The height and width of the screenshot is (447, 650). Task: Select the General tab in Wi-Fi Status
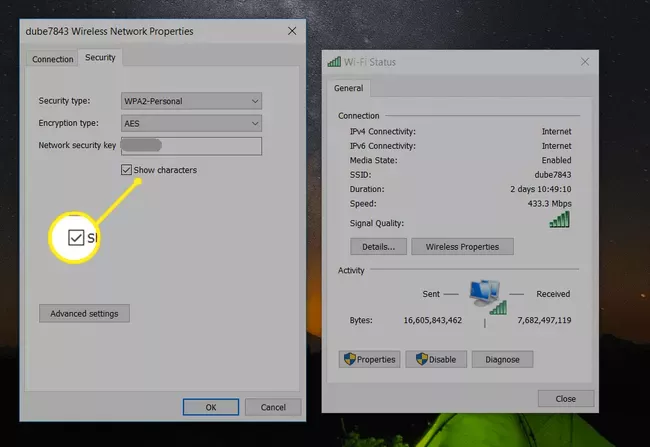click(x=348, y=88)
